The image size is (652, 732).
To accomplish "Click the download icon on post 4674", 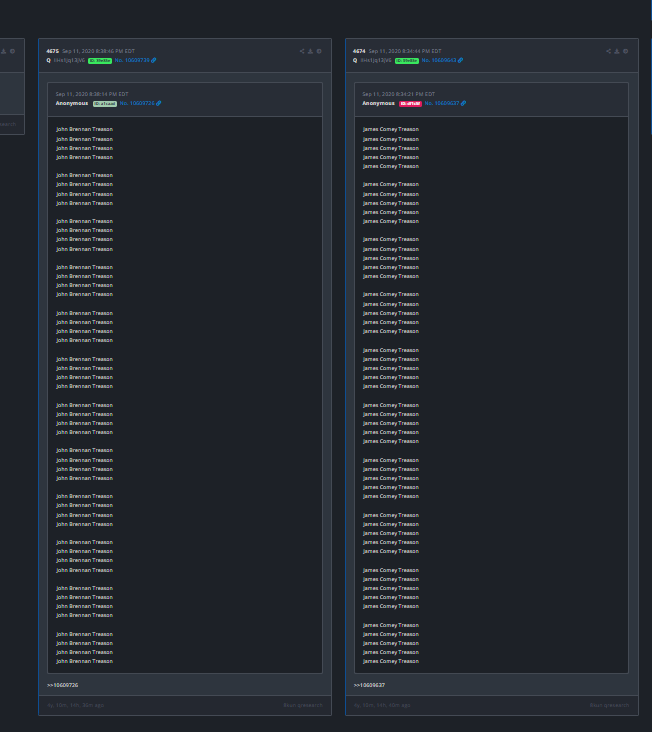I will coord(617,51).
